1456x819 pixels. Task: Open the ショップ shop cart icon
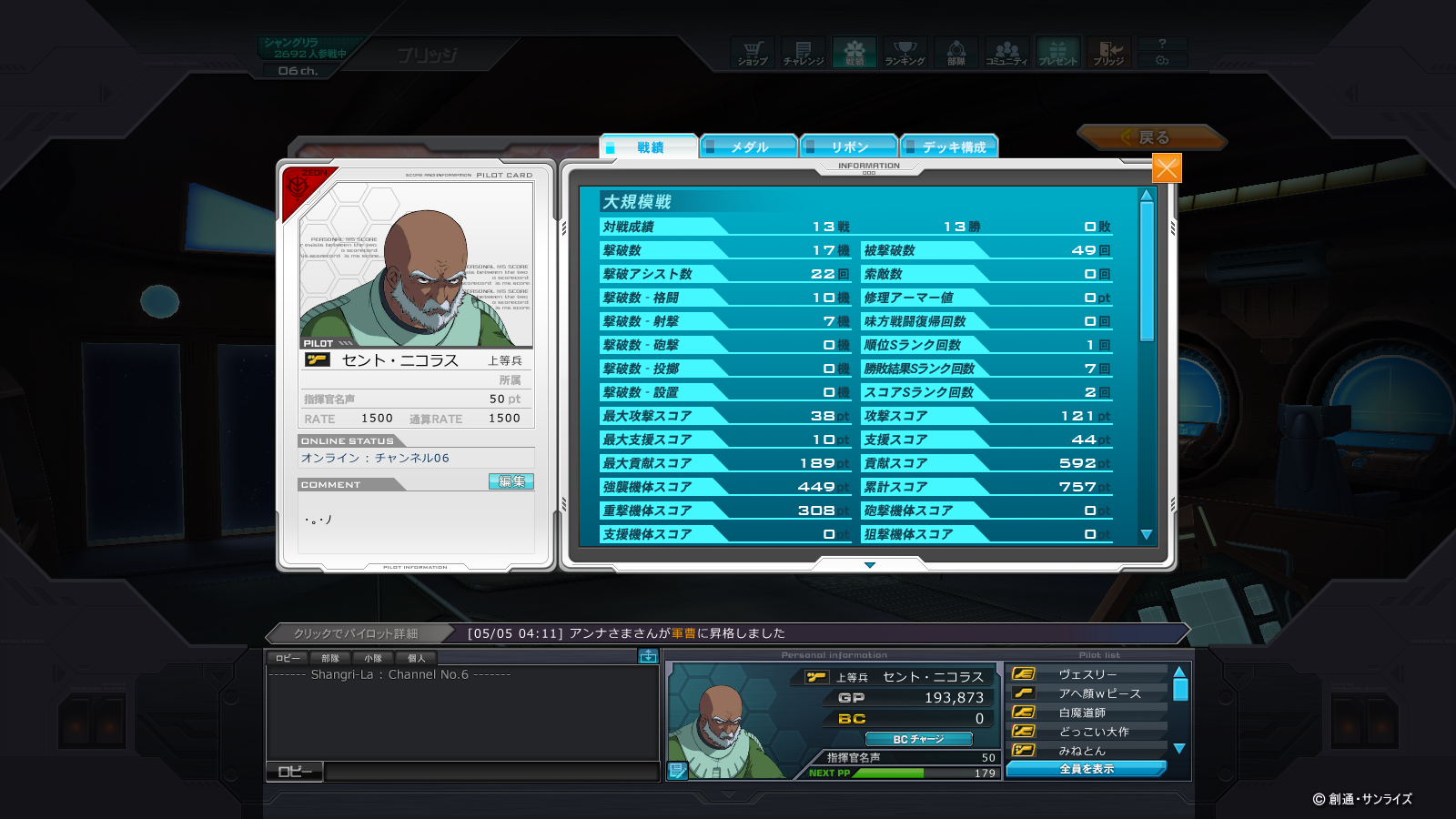(x=753, y=53)
